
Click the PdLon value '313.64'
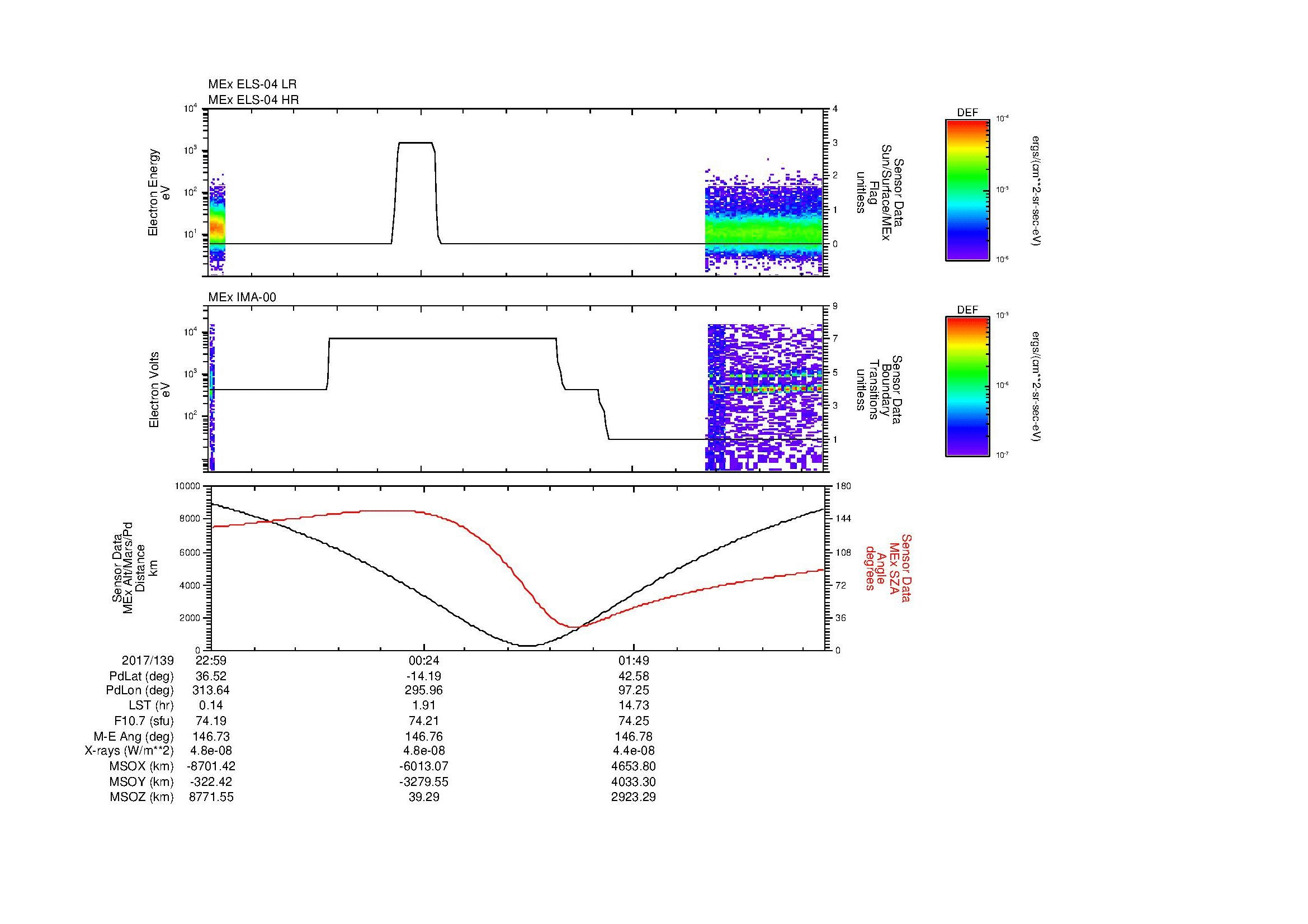click(x=211, y=690)
